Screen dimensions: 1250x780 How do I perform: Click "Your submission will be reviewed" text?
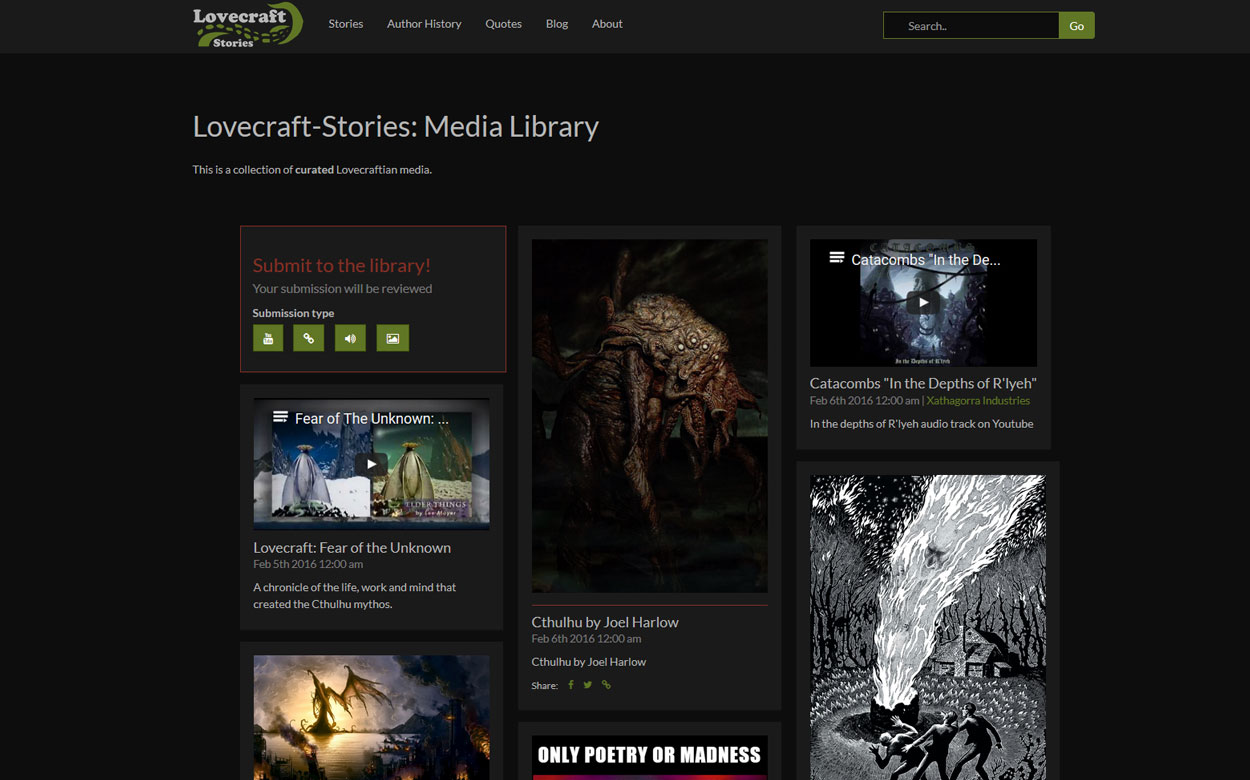[x=342, y=288]
